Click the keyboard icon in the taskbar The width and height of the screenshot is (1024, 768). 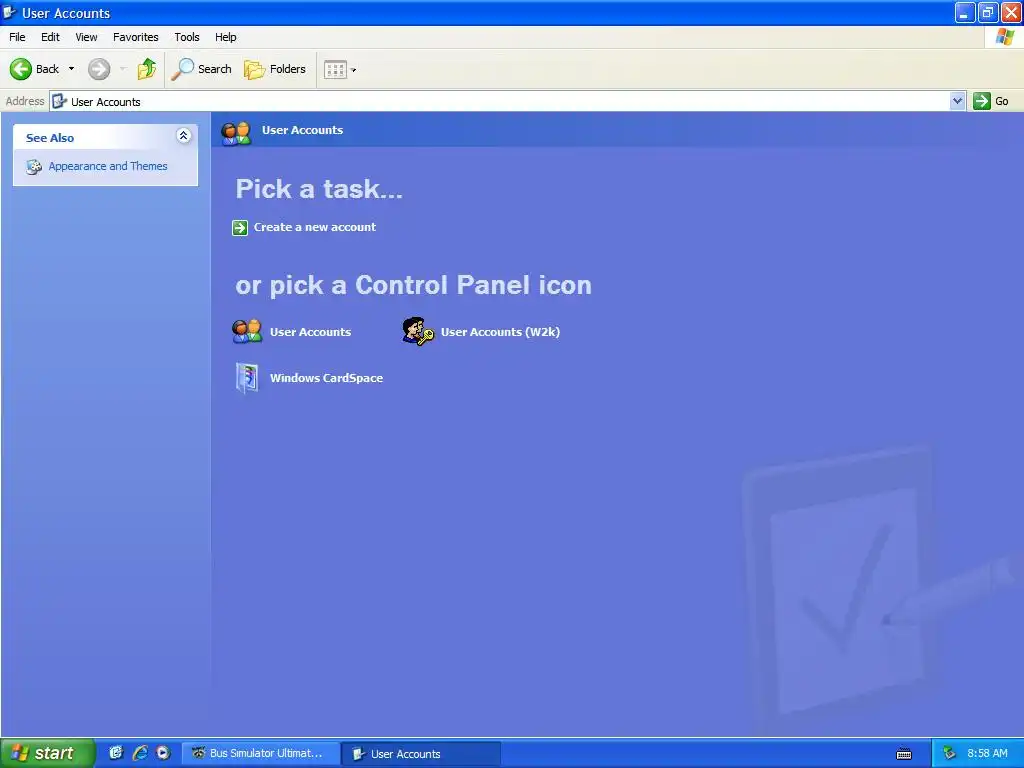point(904,754)
